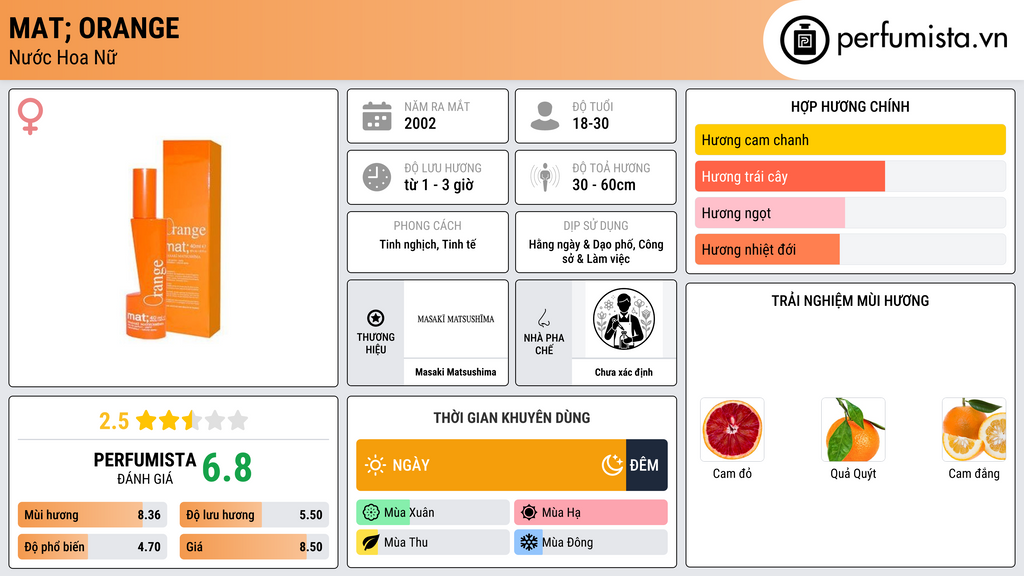Click the perfumer circular illustration icon
This screenshot has width=1024, height=576.
(x=624, y=319)
